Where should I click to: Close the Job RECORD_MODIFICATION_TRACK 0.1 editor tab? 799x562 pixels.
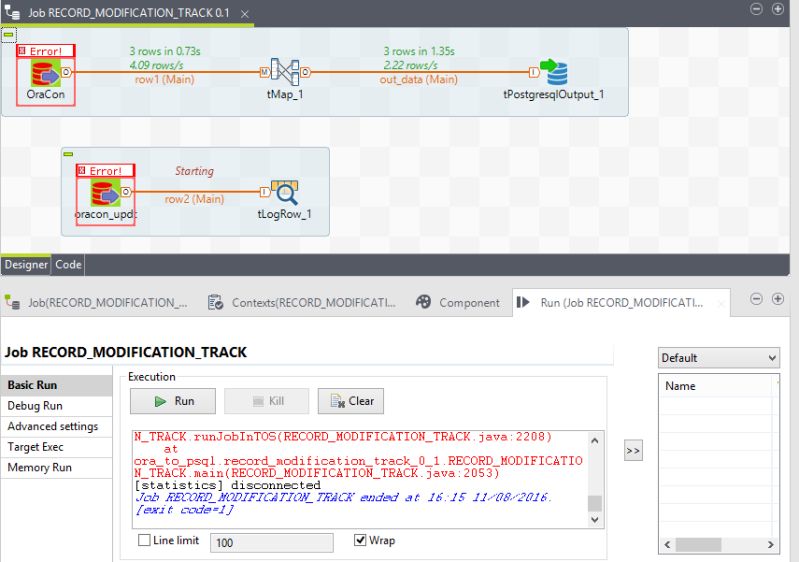pyautogui.click(x=245, y=14)
